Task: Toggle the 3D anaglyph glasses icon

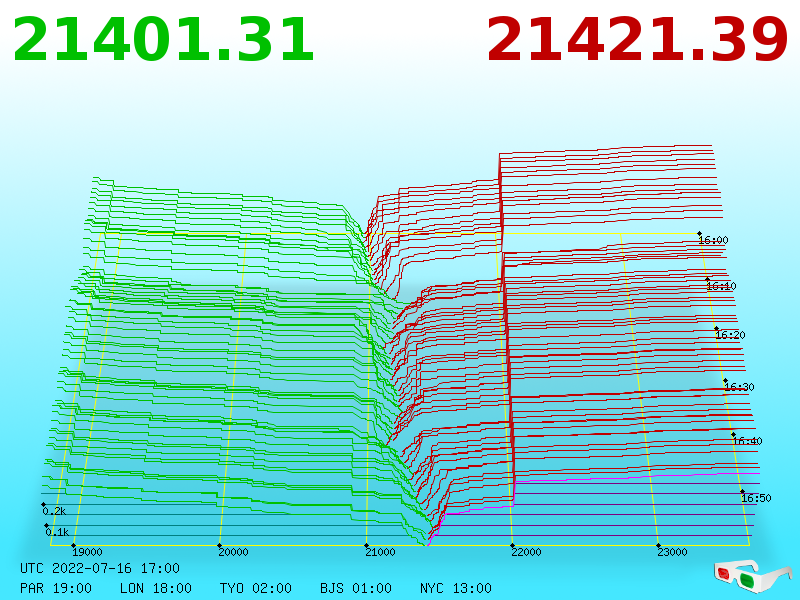Action: pyautogui.click(x=753, y=575)
